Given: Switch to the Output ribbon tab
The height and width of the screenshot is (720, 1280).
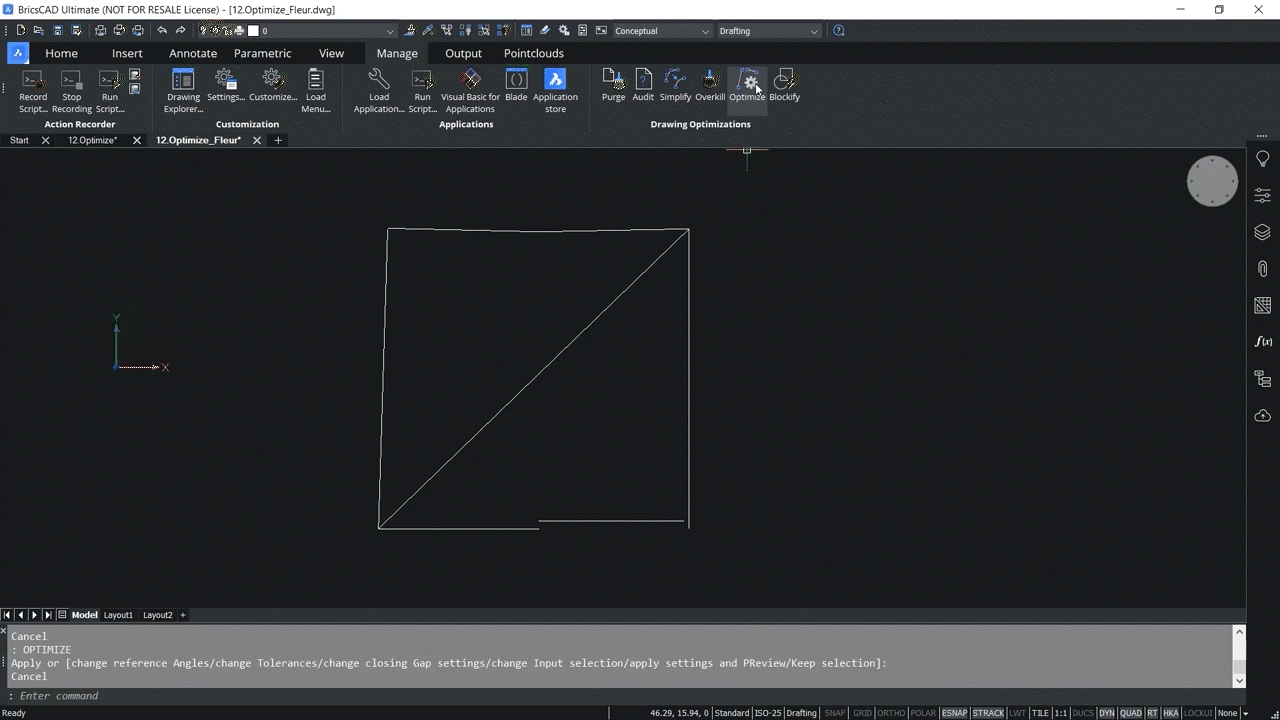Looking at the screenshot, I should [x=463, y=53].
